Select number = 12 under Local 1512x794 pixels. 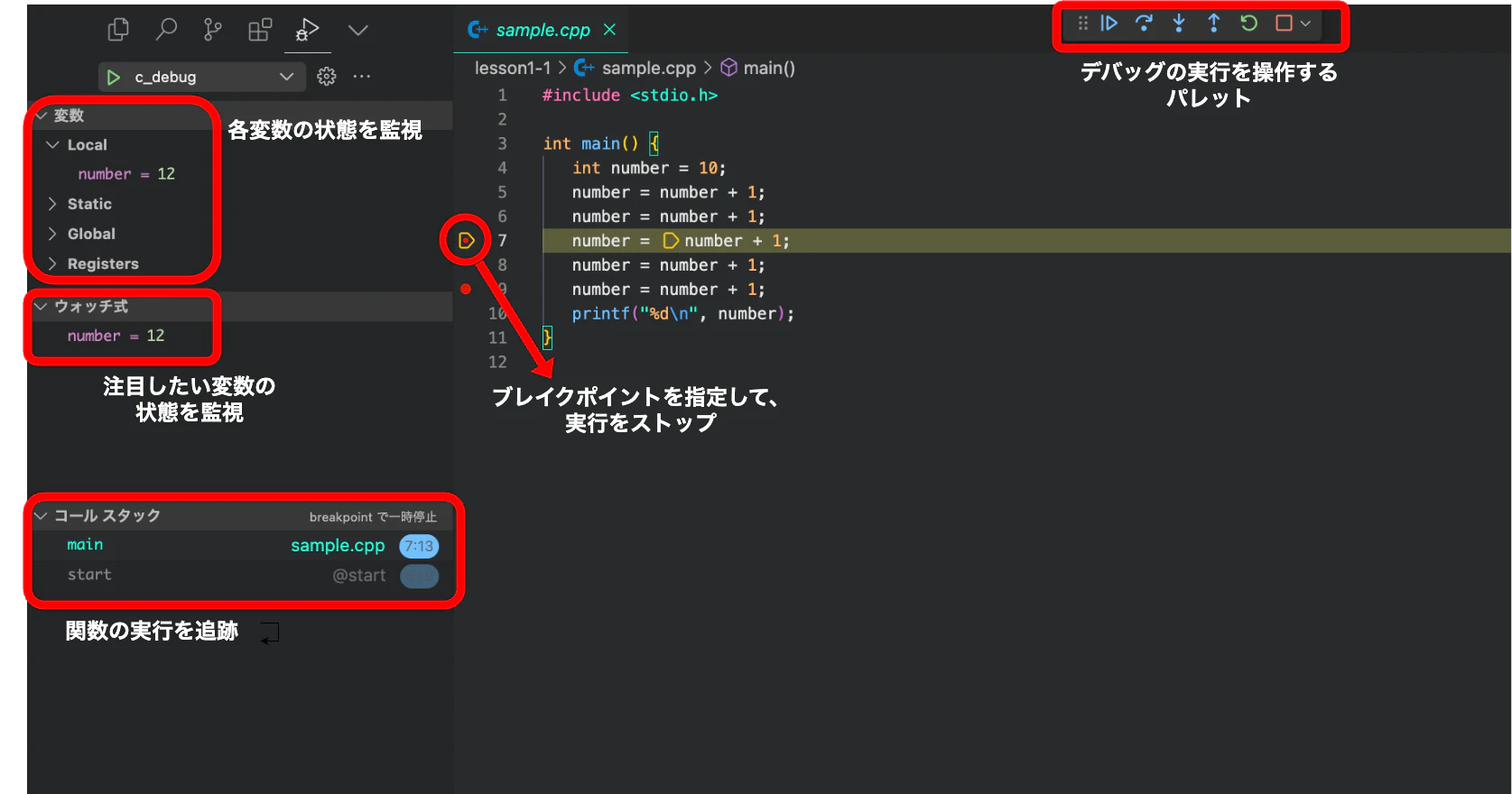(126, 174)
